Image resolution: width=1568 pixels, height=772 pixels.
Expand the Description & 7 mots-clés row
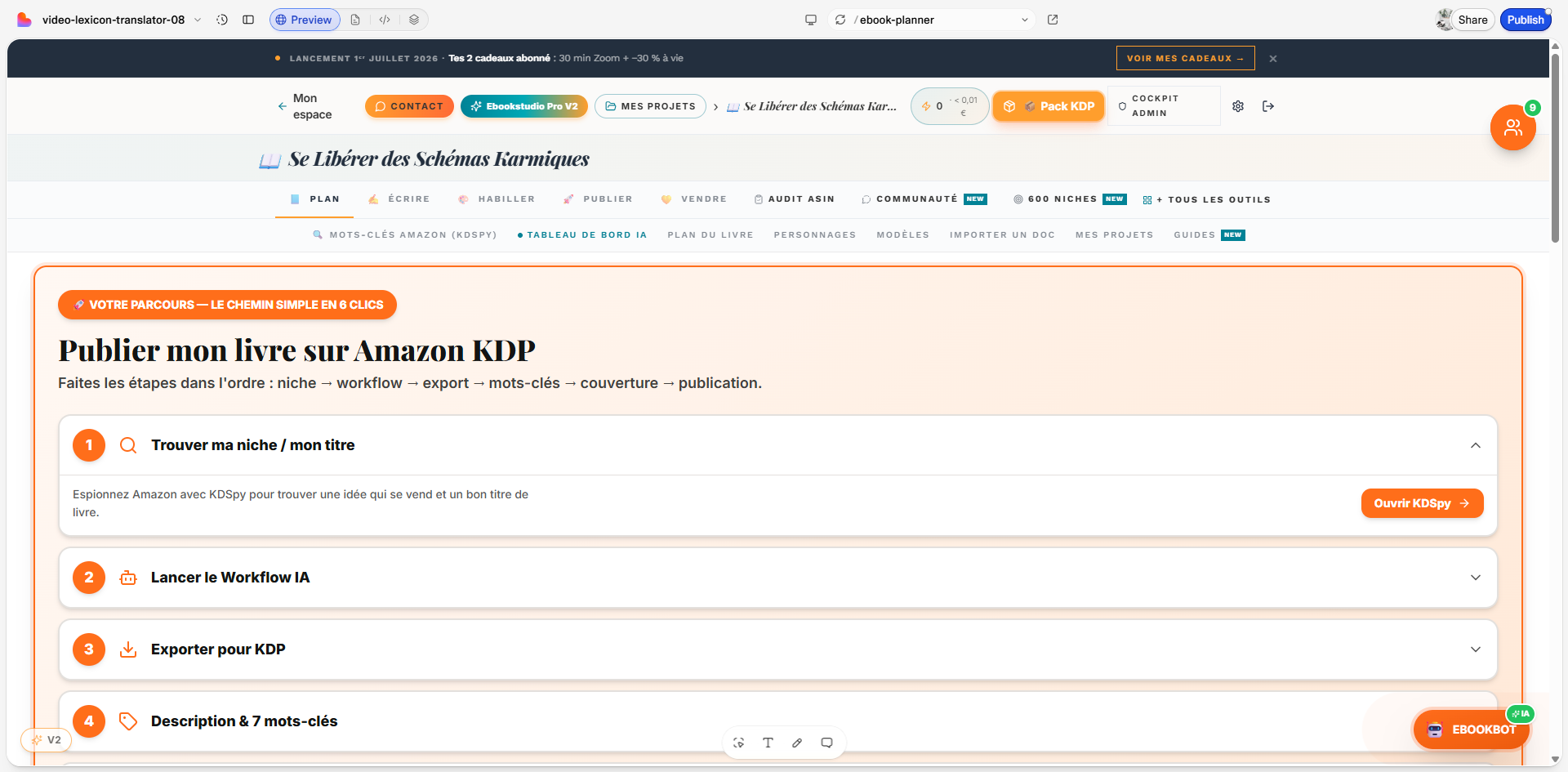[777, 721]
